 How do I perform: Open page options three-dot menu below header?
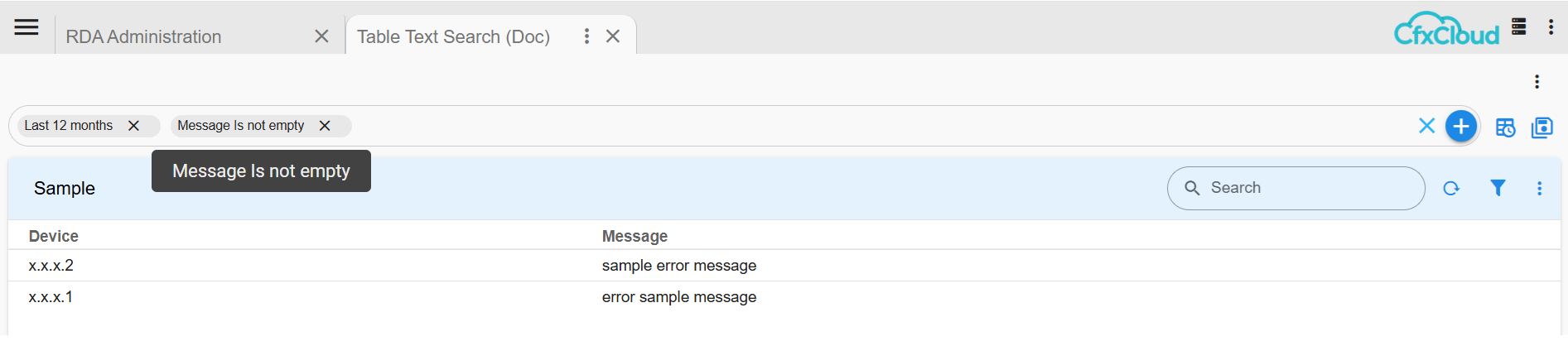[x=1537, y=82]
